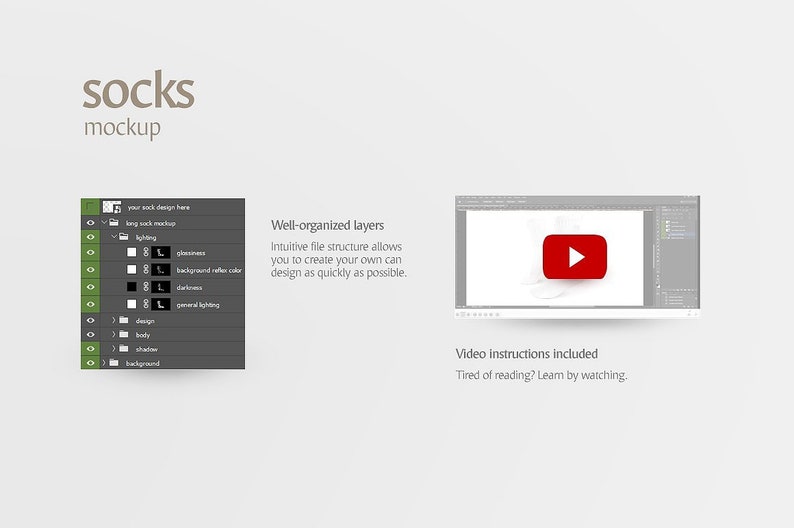Click the shadow group folder icon
Image resolution: width=794 pixels, height=528 pixels.
(124, 348)
